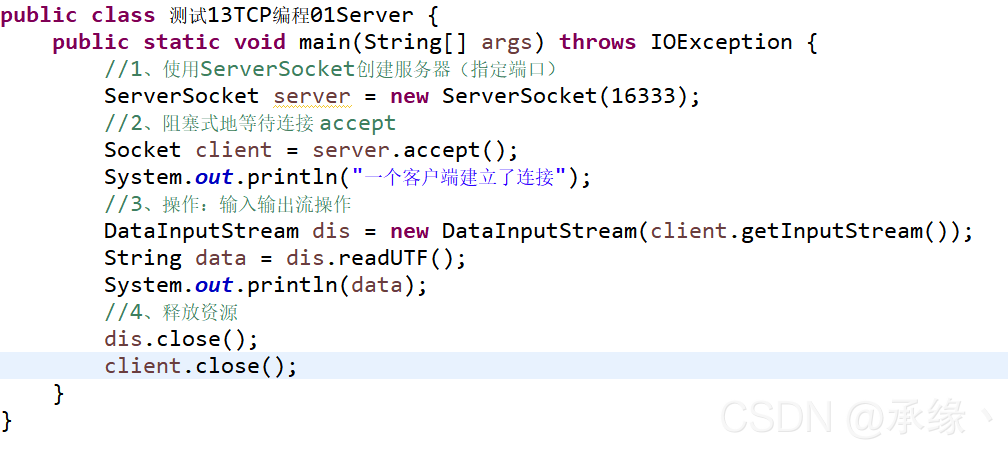
Task: Click the IOException in throws clause
Action: point(721,42)
